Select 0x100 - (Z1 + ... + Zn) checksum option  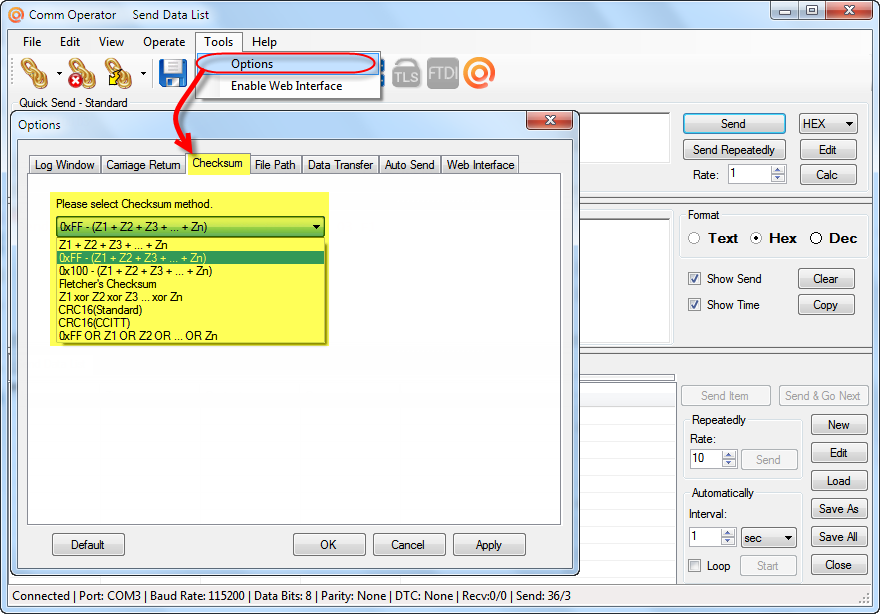(191, 271)
